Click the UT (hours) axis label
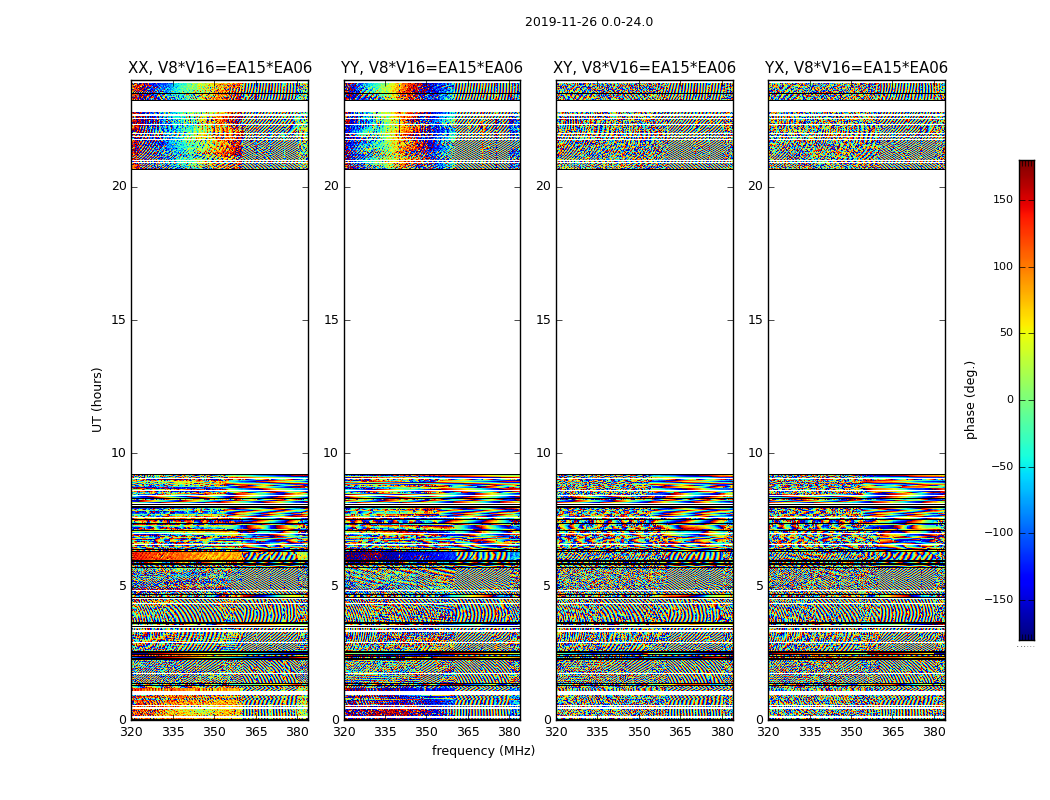1050x800 pixels. pos(97,399)
